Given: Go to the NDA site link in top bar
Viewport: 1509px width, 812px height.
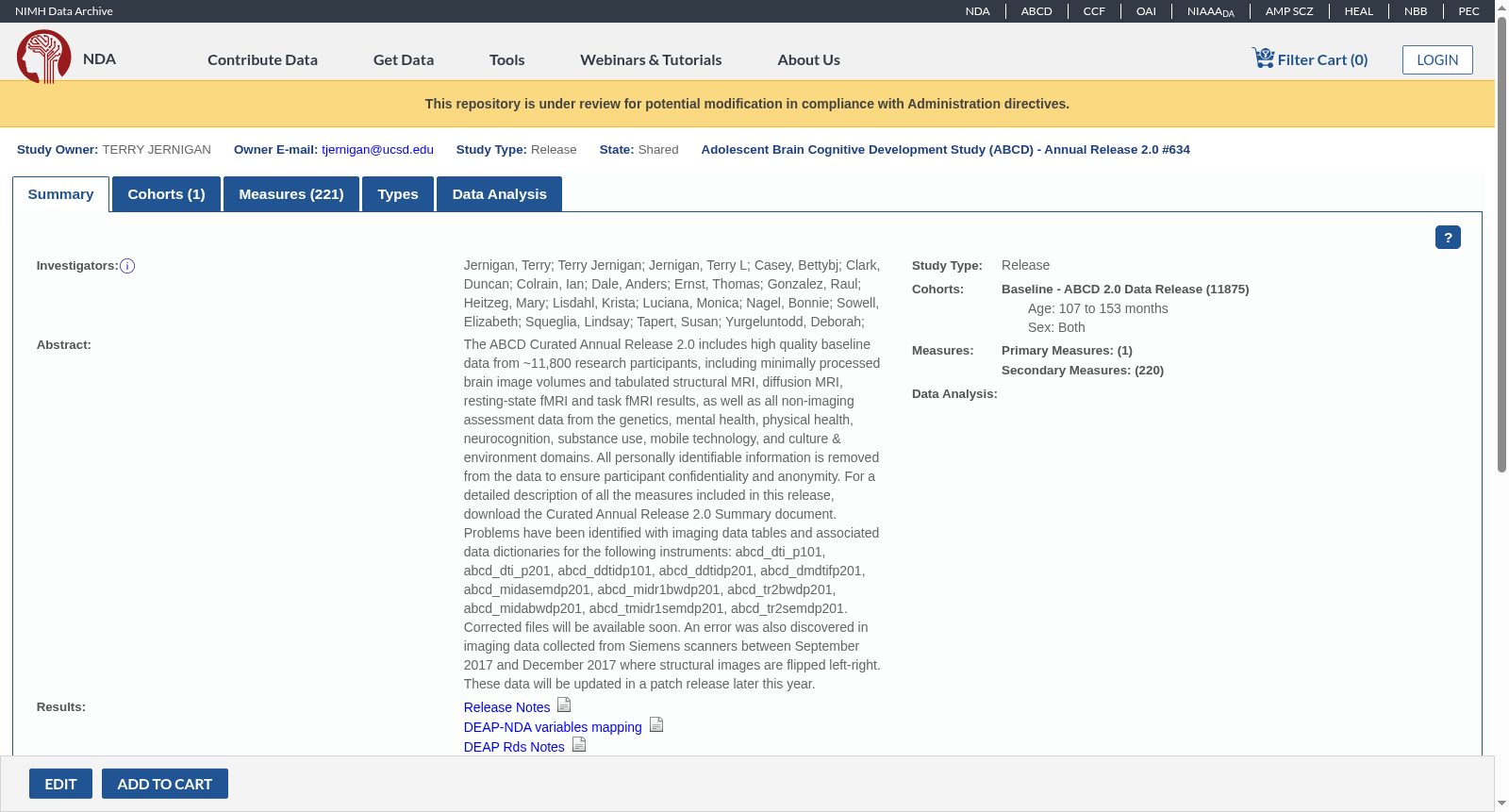Looking at the screenshot, I should point(977,11).
